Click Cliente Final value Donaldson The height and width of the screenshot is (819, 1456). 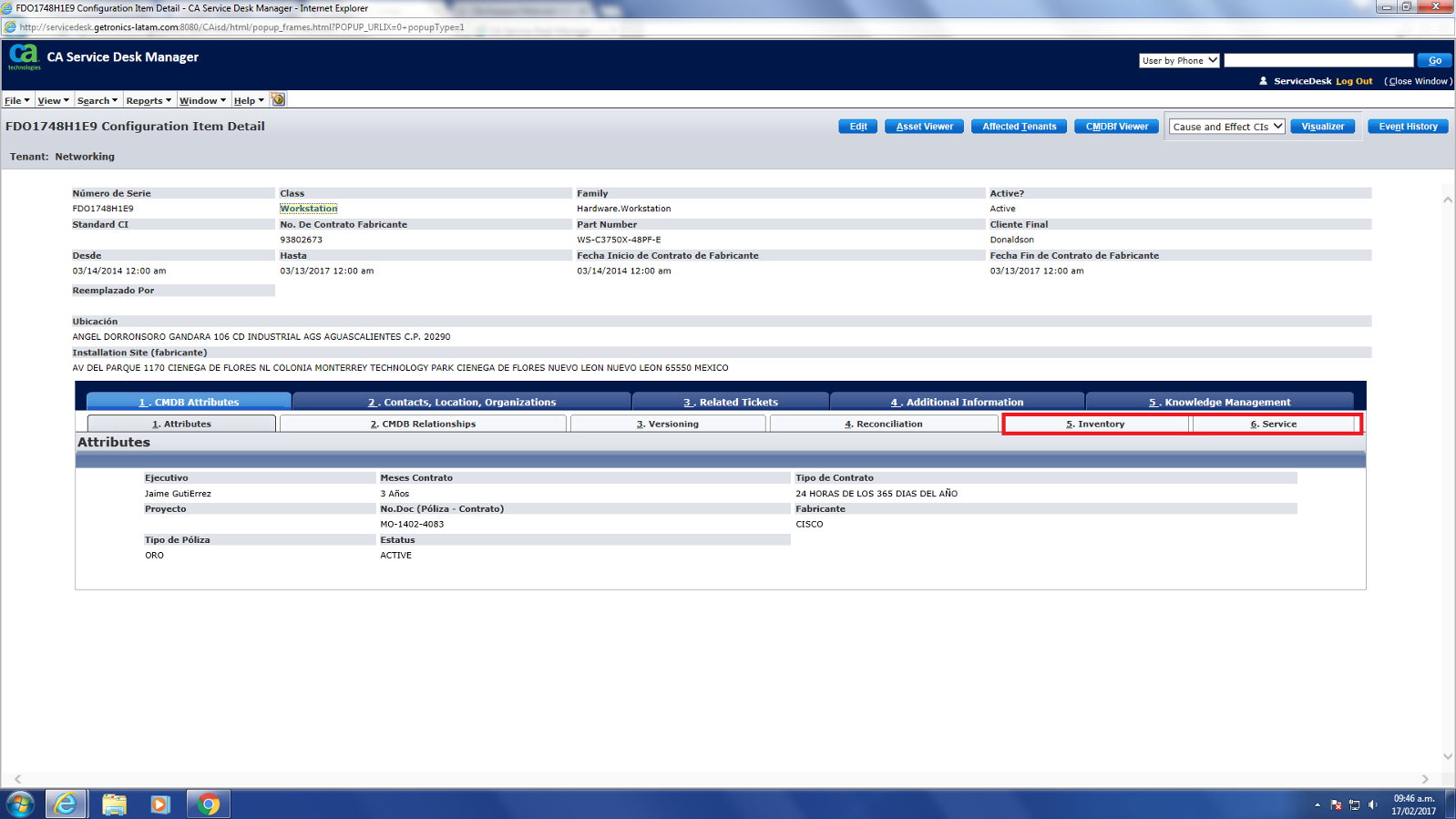pos(1012,240)
